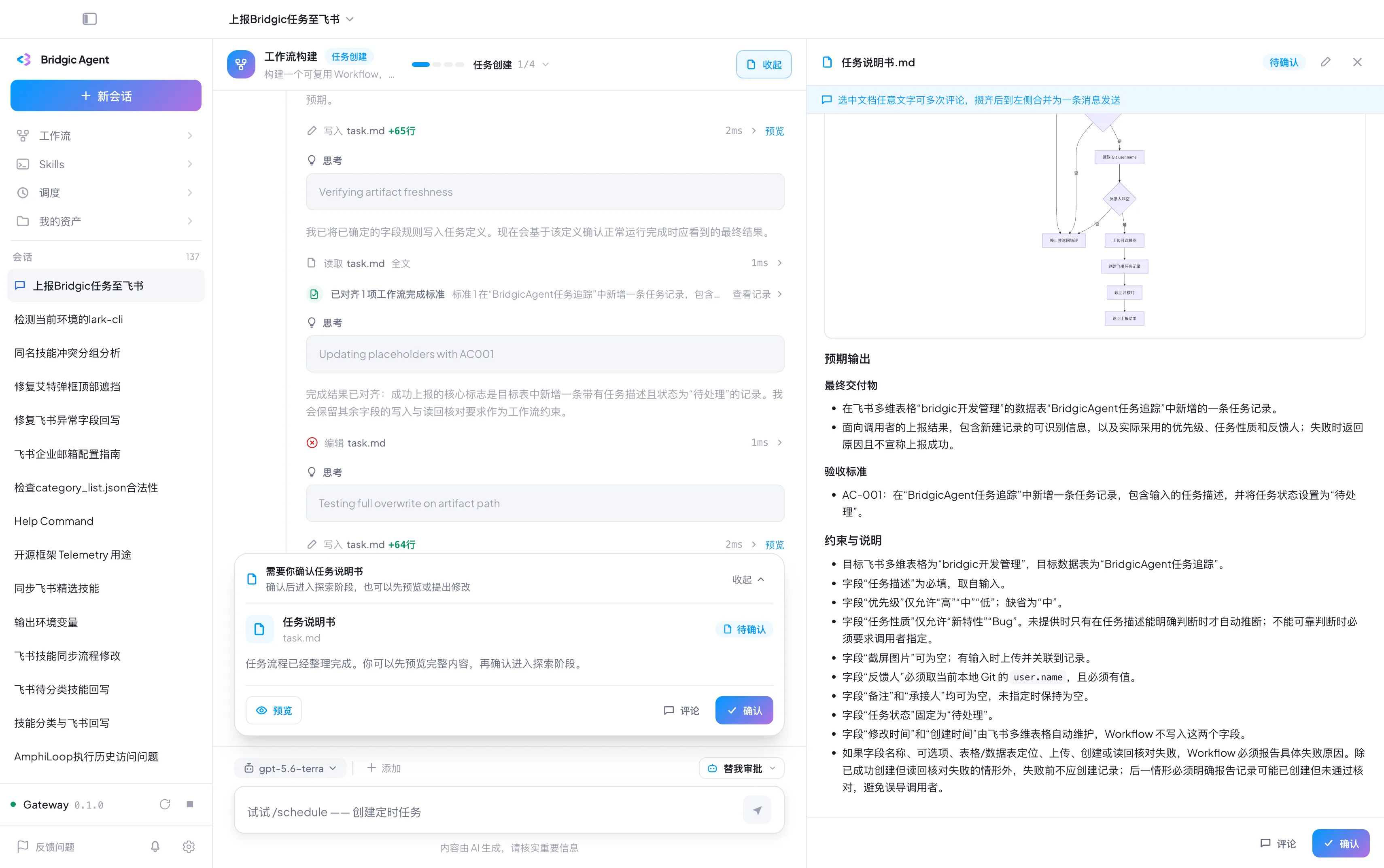Image resolution: width=1384 pixels, height=868 pixels.
Task: Start a new conversation with 新会话
Action: 106,96
